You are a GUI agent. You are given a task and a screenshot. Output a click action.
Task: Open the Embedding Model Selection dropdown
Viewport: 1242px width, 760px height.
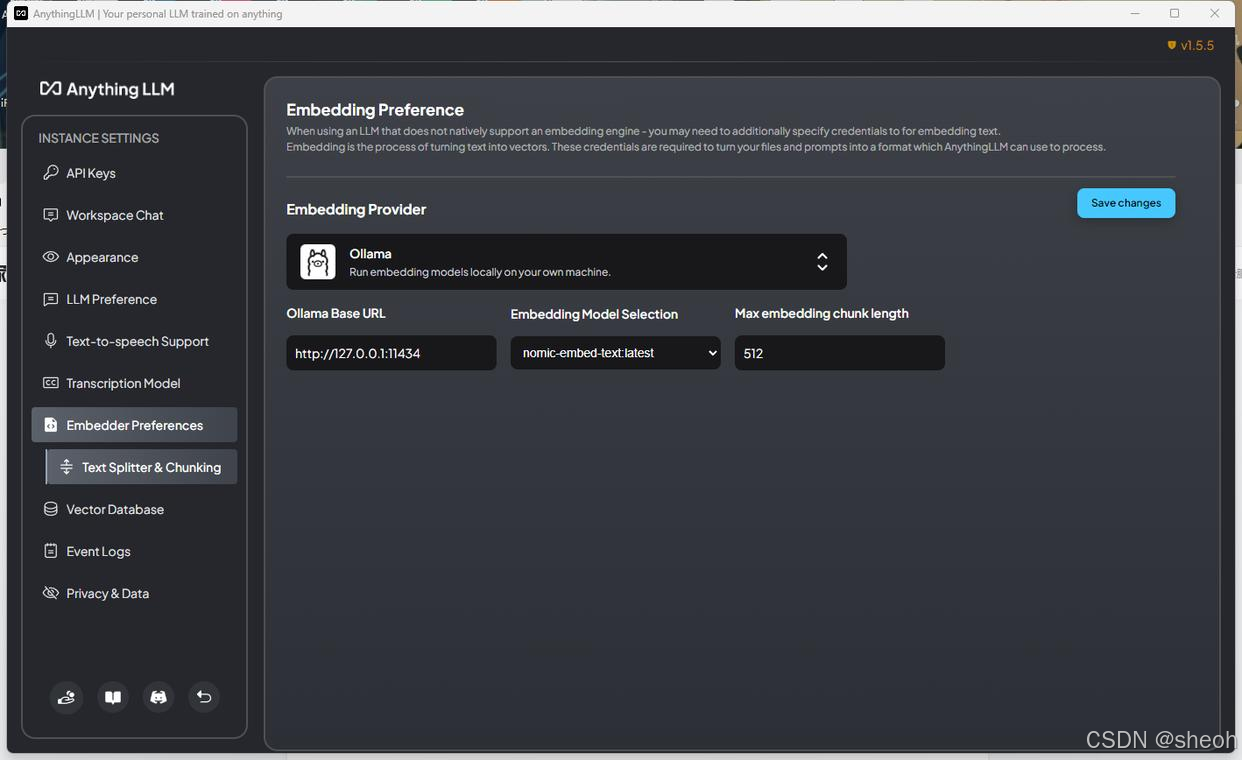tap(615, 353)
